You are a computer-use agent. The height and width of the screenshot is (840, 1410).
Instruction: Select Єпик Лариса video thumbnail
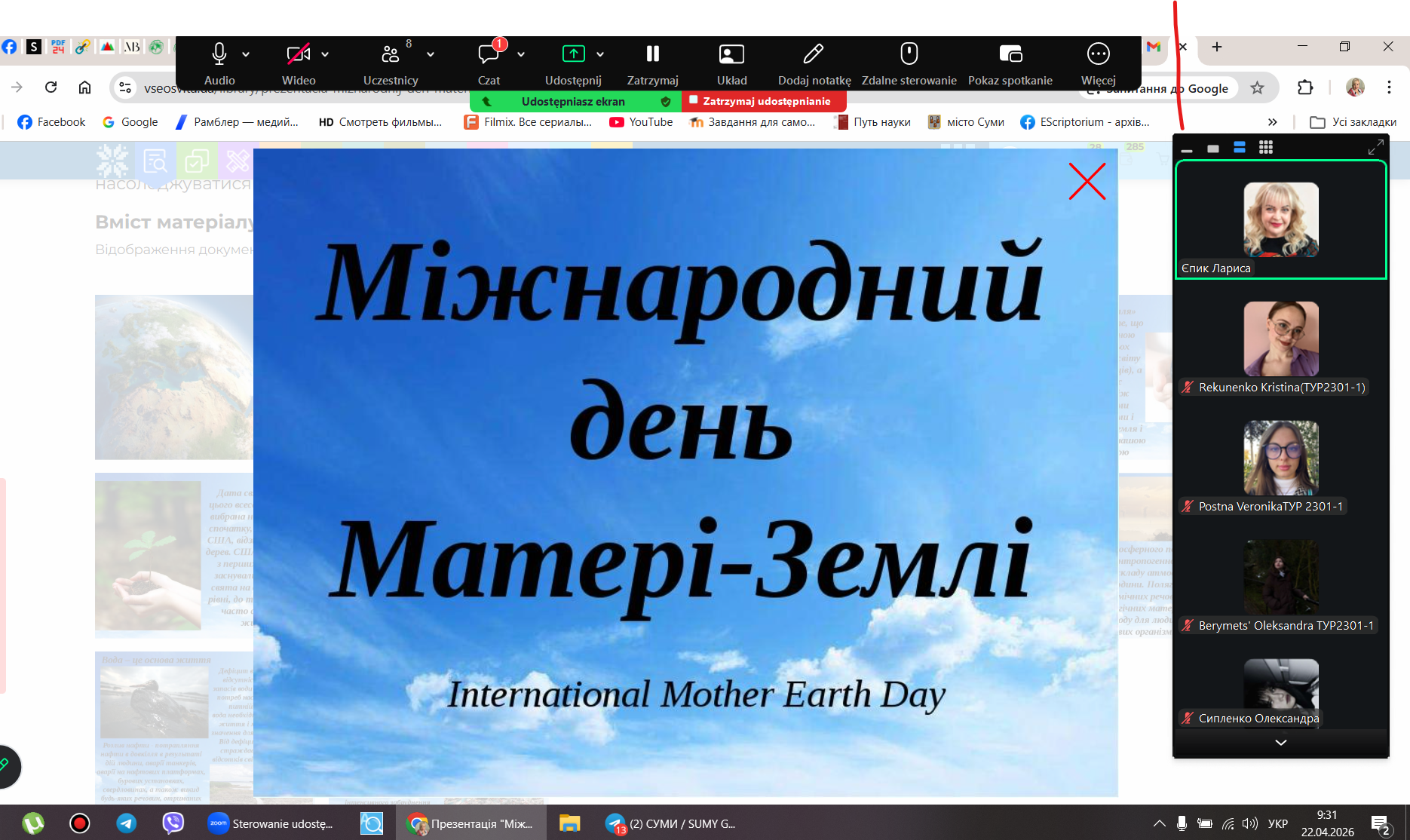(x=1280, y=220)
